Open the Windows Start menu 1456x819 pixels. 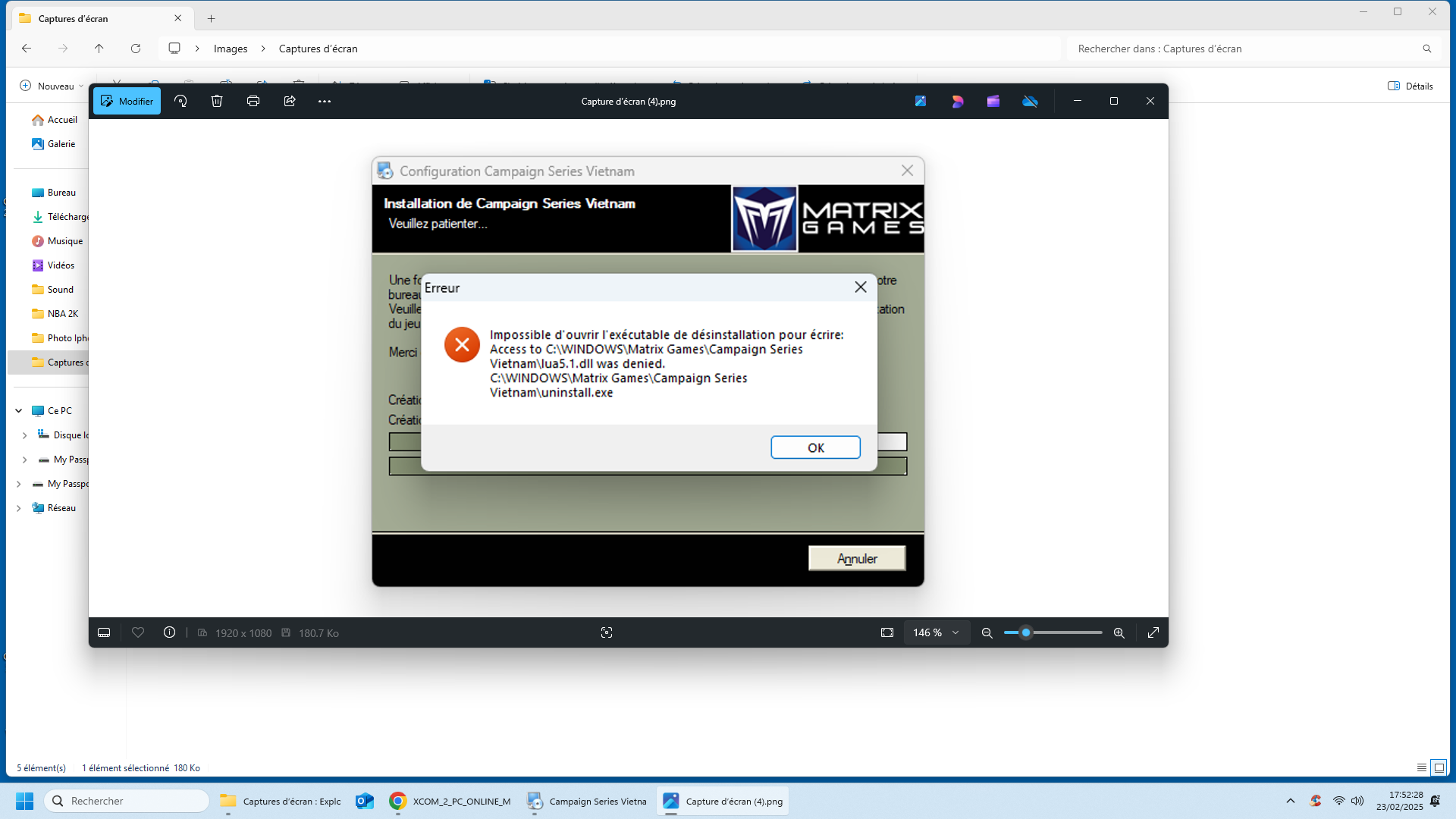click(x=24, y=801)
